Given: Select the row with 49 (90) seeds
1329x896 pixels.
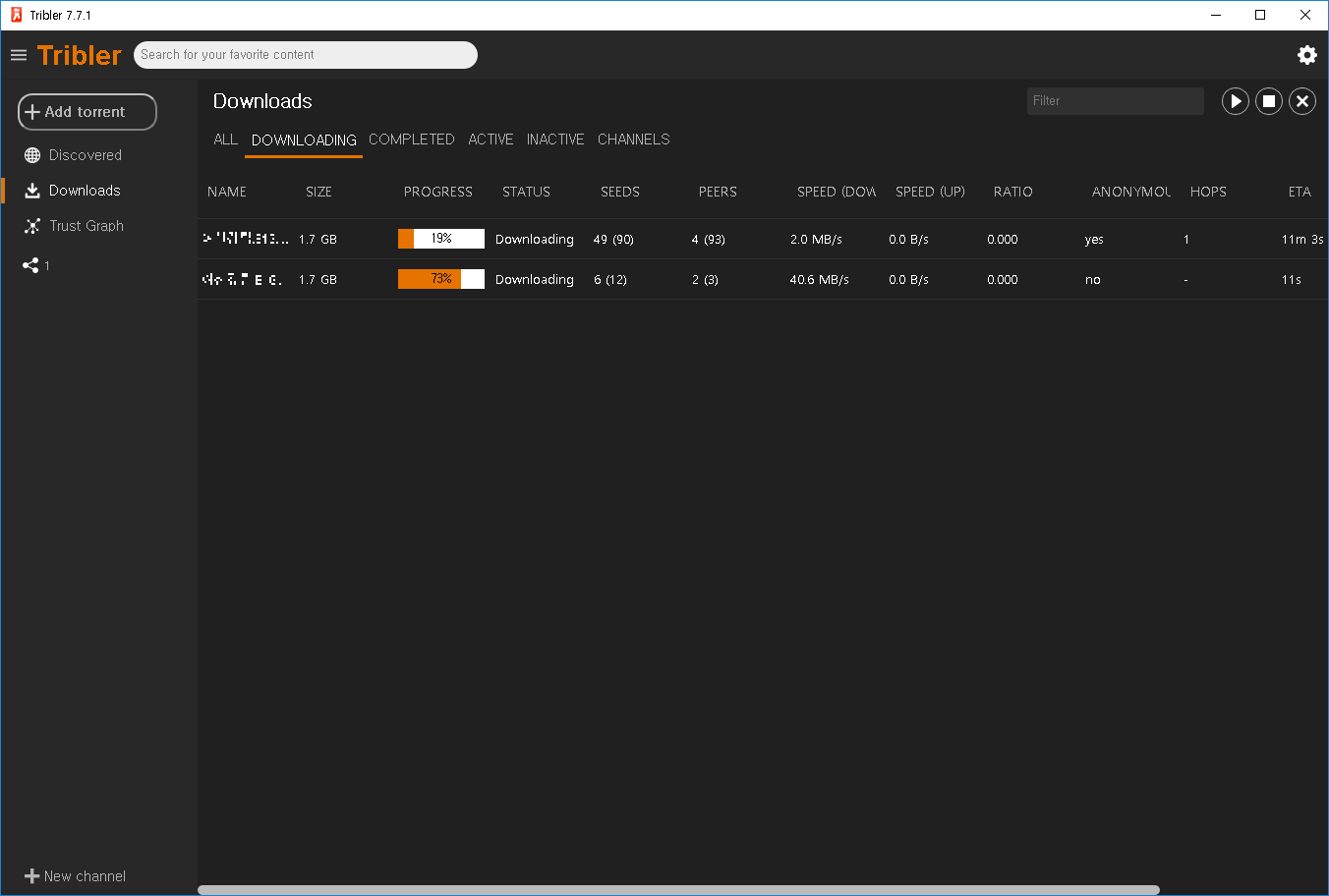Looking at the screenshot, I should pos(763,239).
